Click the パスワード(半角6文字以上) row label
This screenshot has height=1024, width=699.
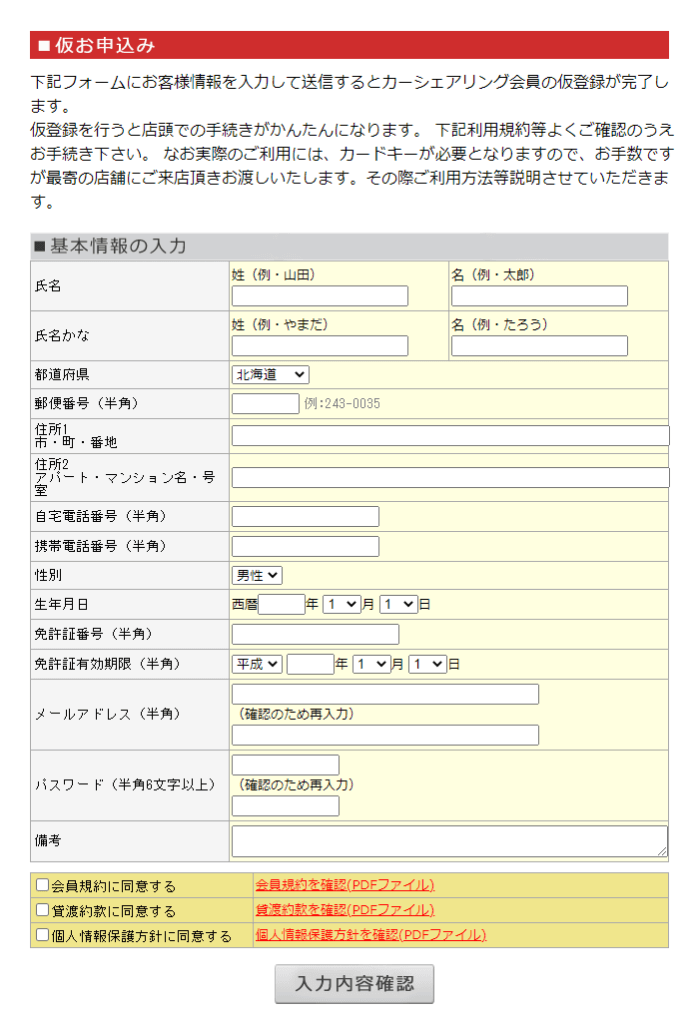(125, 784)
